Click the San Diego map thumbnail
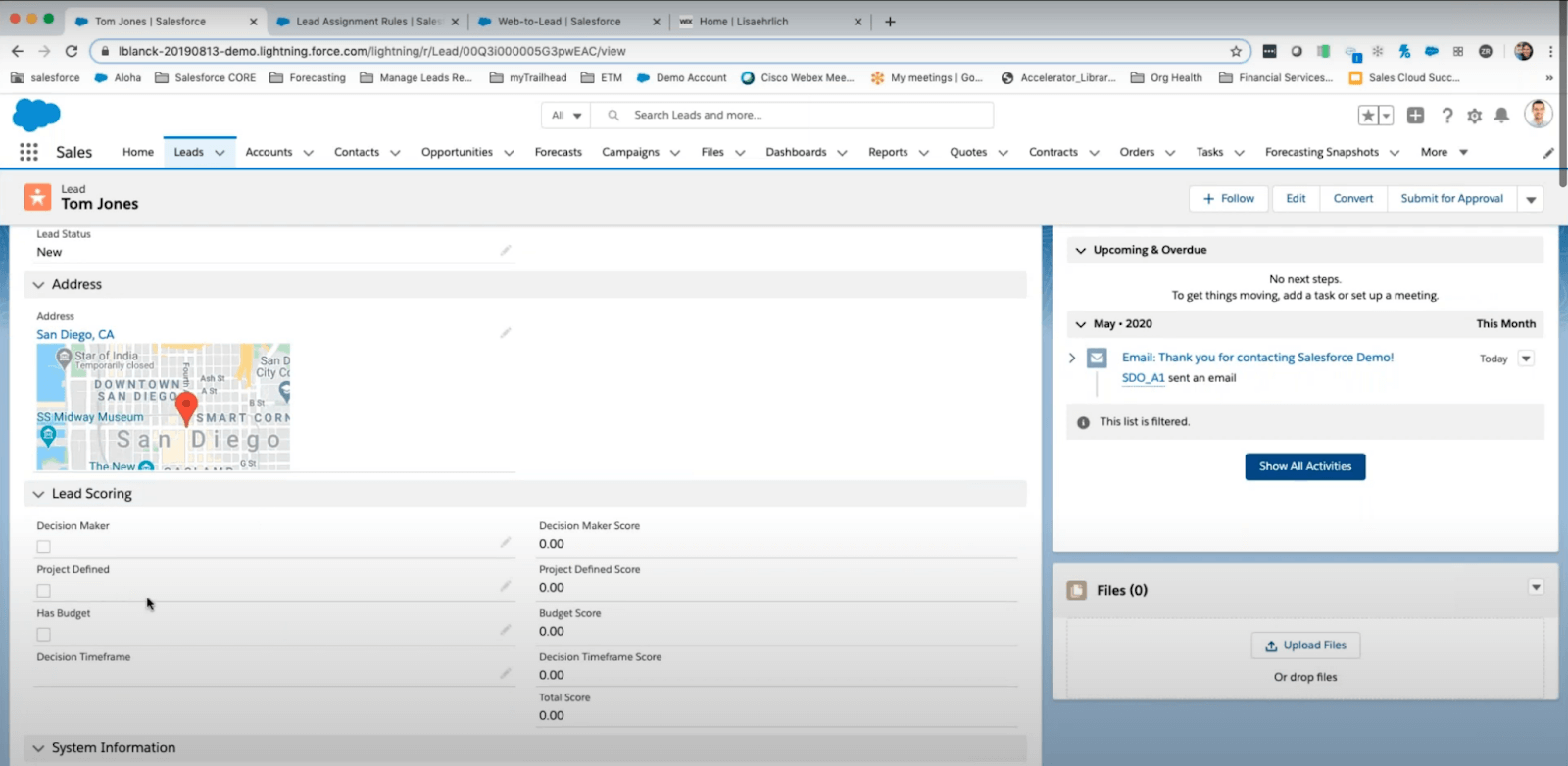The width and height of the screenshot is (1568, 766). [x=164, y=407]
